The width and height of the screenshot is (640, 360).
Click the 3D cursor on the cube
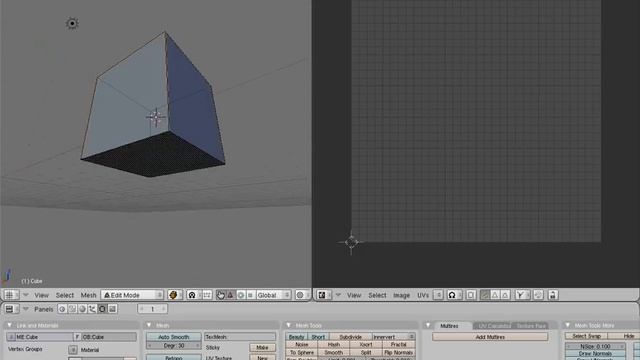click(156, 117)
